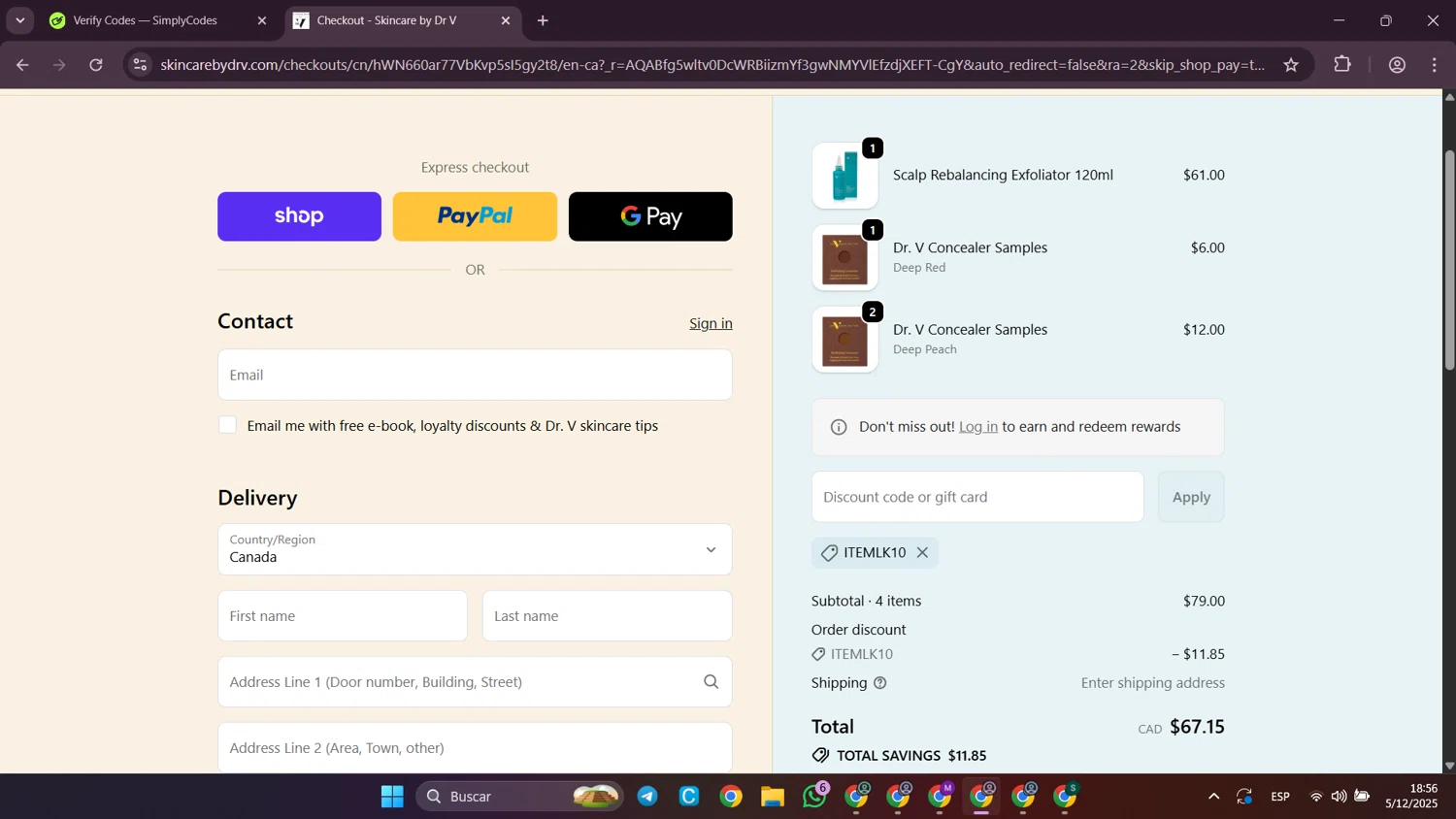Click the Total amount $67.15
The image size is (1456, 819).
point(1197,727)
